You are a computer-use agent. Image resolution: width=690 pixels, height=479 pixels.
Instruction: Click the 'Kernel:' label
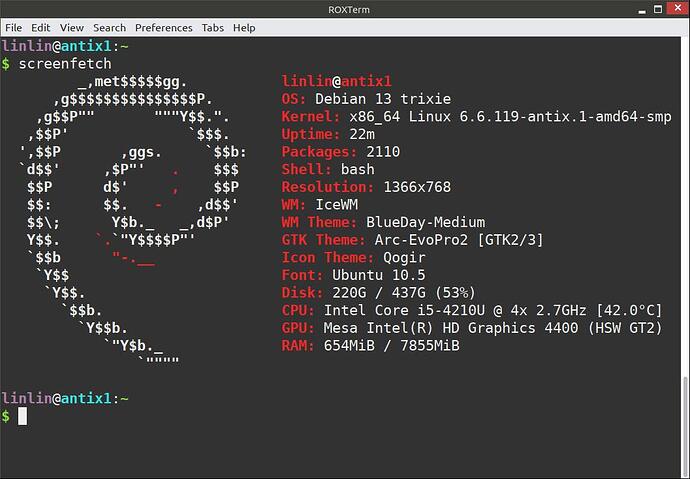pos(311,117)
